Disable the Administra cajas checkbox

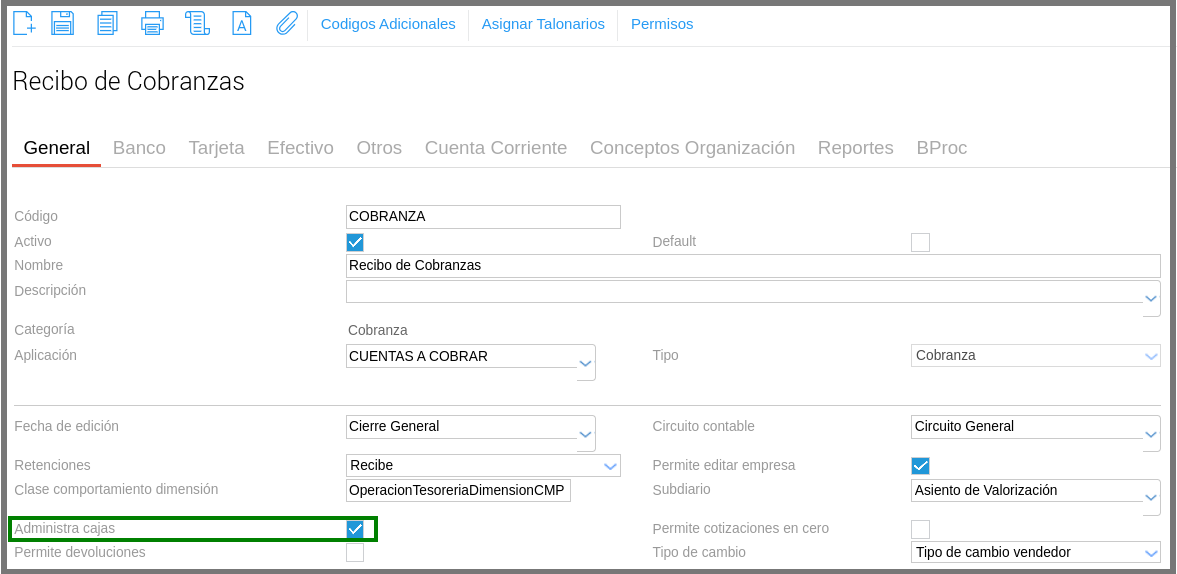point(355,529)
